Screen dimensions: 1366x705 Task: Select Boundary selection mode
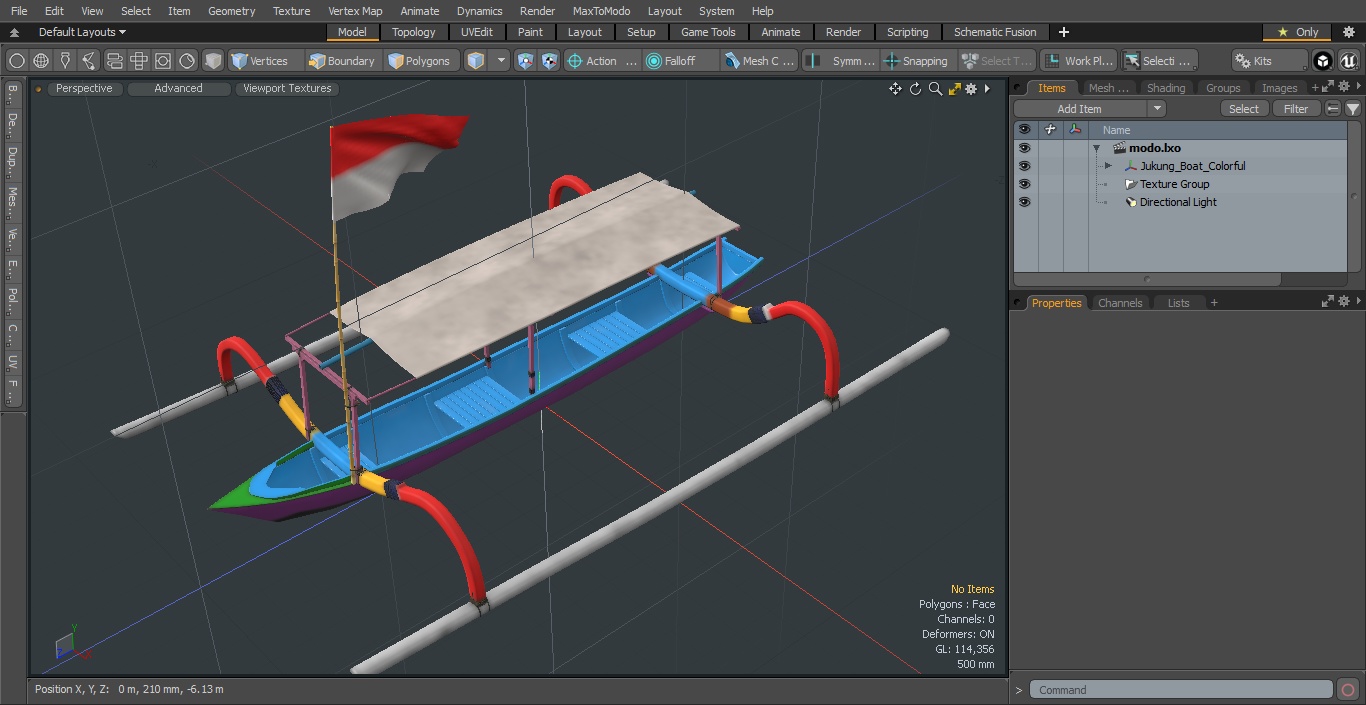pos(342,61)
